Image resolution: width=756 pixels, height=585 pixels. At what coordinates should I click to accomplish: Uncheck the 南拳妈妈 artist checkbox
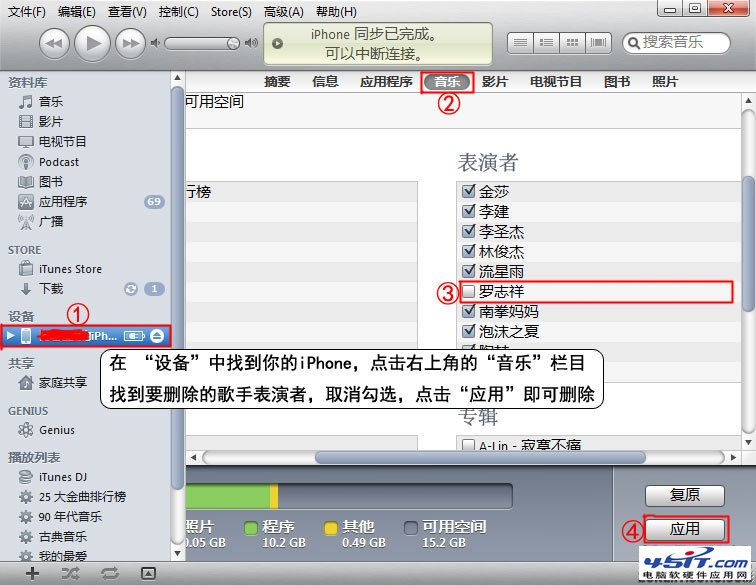pyautogui.click(x=469, y=311)
